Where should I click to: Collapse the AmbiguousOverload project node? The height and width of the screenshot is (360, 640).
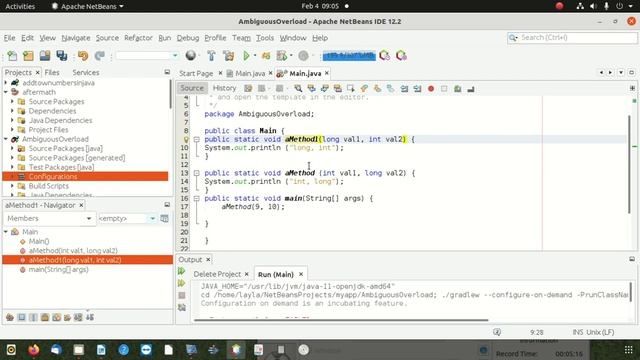pyautogui.click(x=6, y=139)
